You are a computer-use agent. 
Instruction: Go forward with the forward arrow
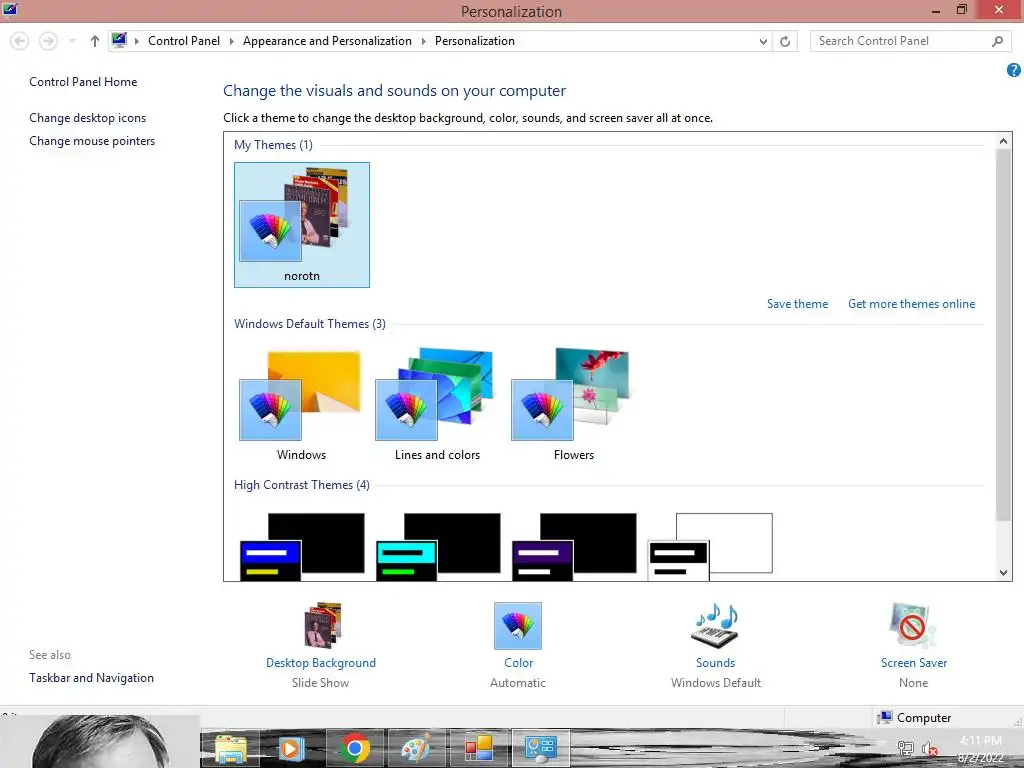[x=48, y=41]
